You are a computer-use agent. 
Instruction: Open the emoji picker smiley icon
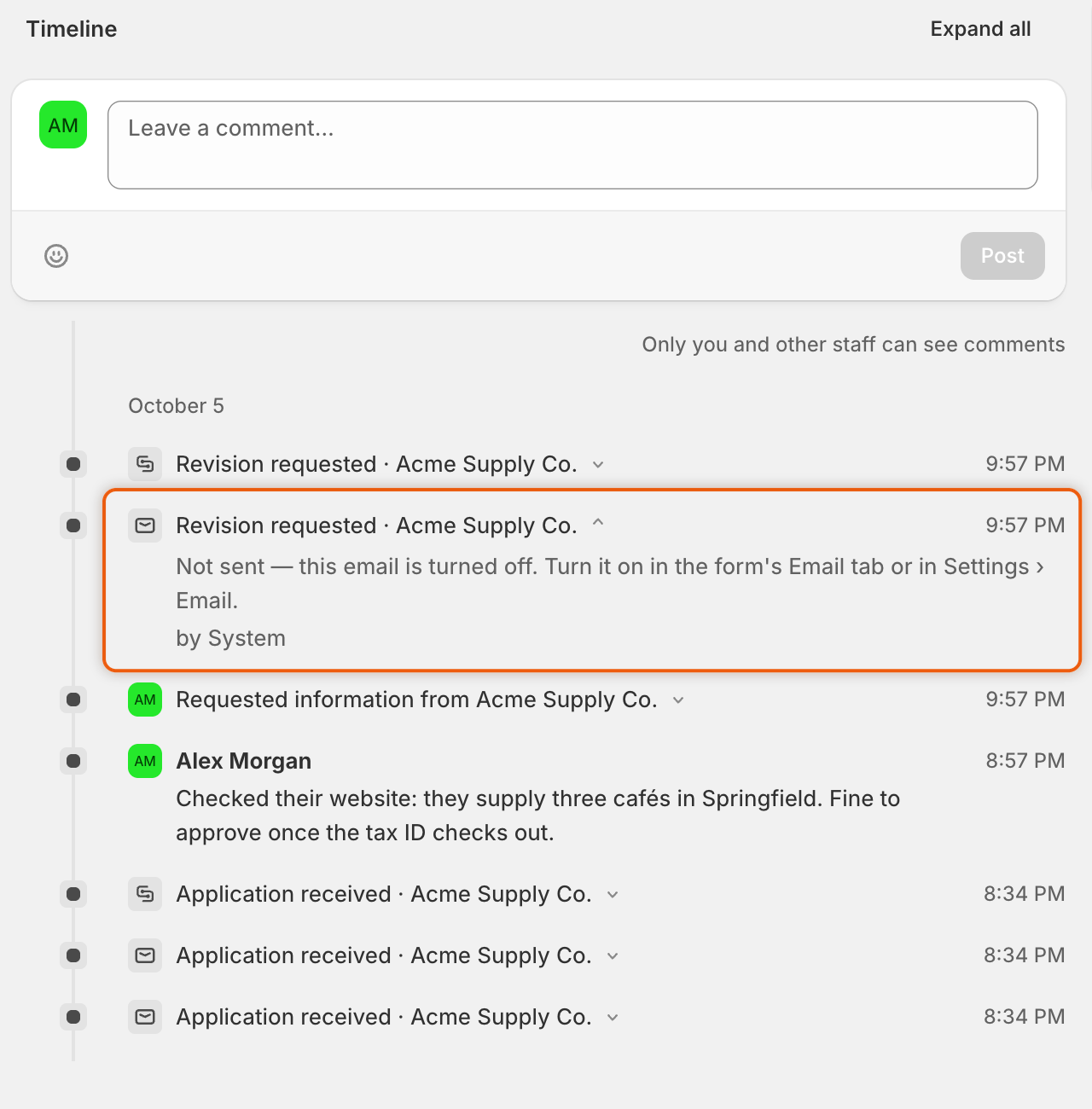(x=56, y=256)
